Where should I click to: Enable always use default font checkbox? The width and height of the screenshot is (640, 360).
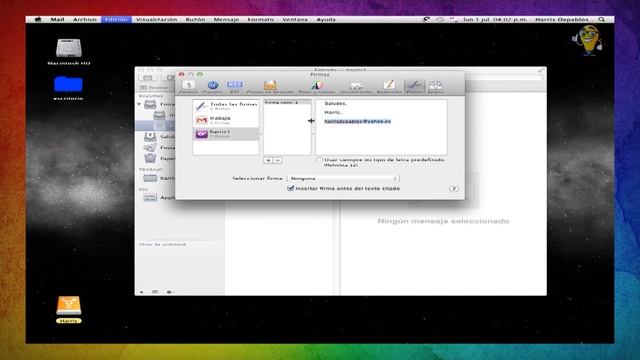click(x=319, y=160)
